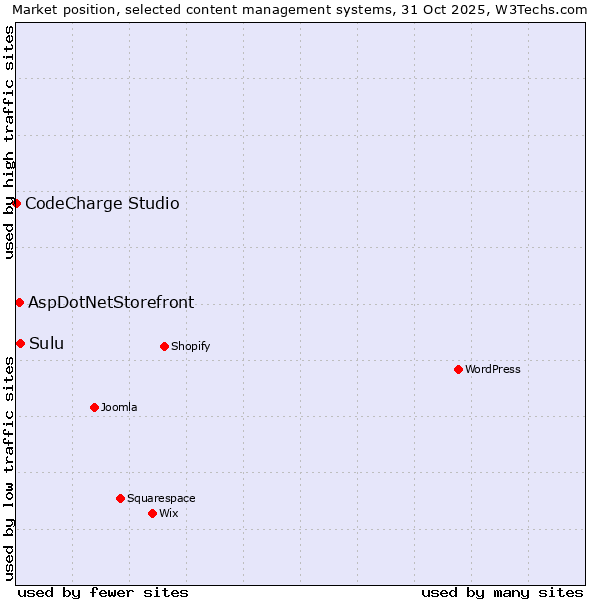
Task: Select the Squarespace text label
Action: tap(161, 498)
